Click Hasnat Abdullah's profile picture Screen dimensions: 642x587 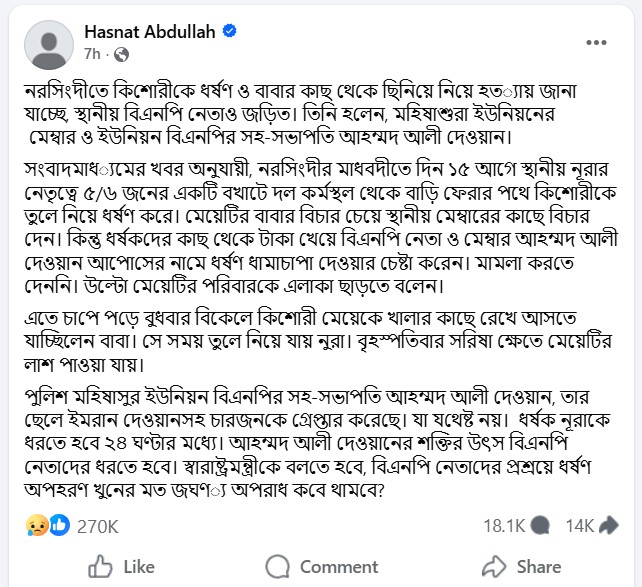[43, 43]
